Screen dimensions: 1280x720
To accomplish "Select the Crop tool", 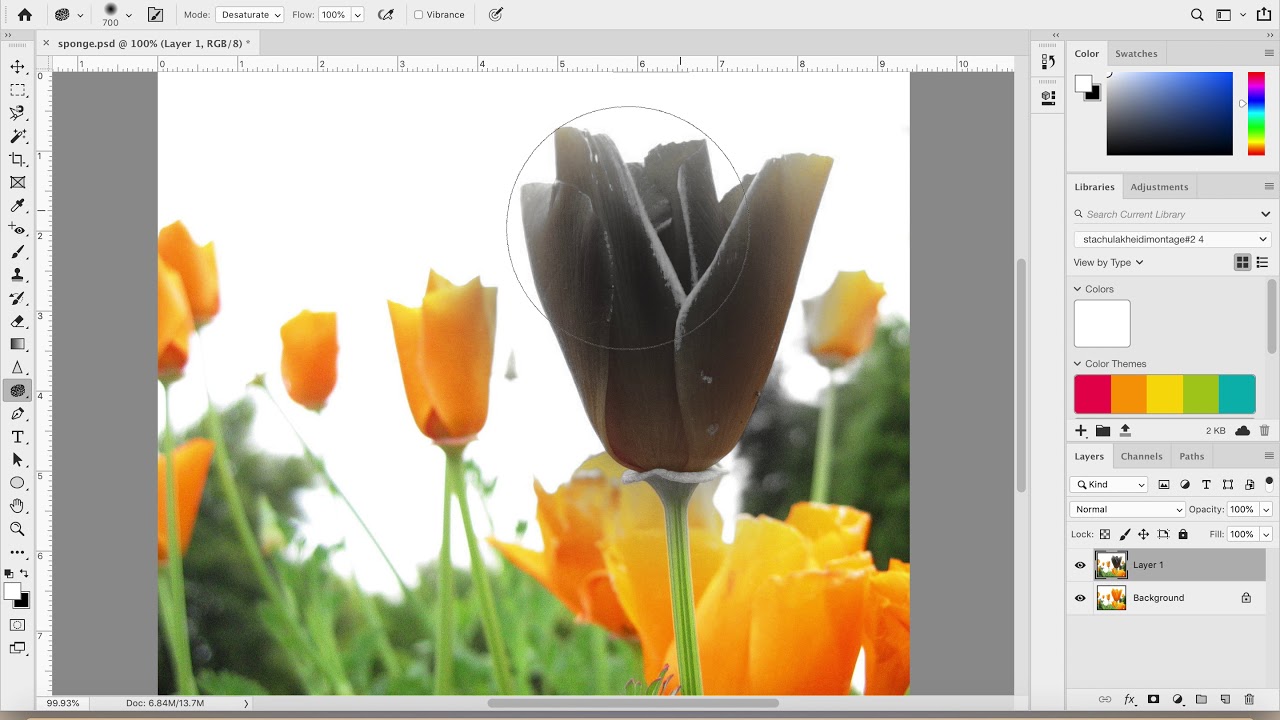I will (17, 160).
